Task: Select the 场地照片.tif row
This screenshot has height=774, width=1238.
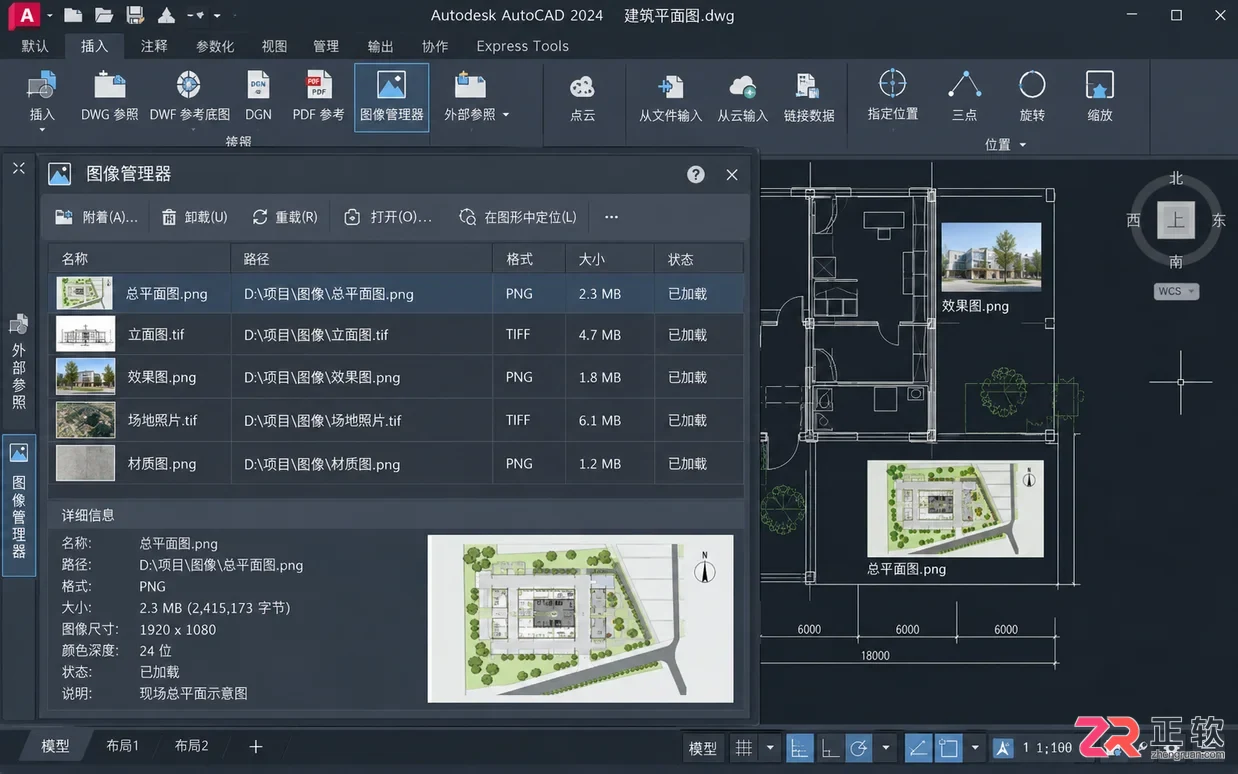Action: [x=396, y=420]
